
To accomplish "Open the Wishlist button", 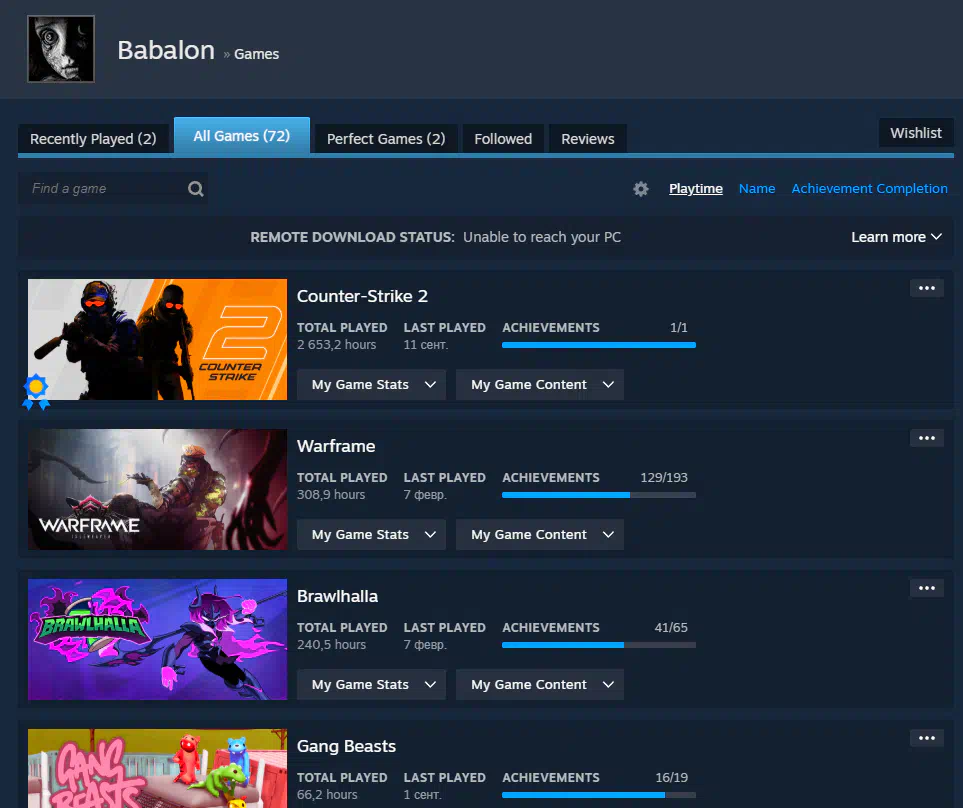I will [x=916, y=133].
